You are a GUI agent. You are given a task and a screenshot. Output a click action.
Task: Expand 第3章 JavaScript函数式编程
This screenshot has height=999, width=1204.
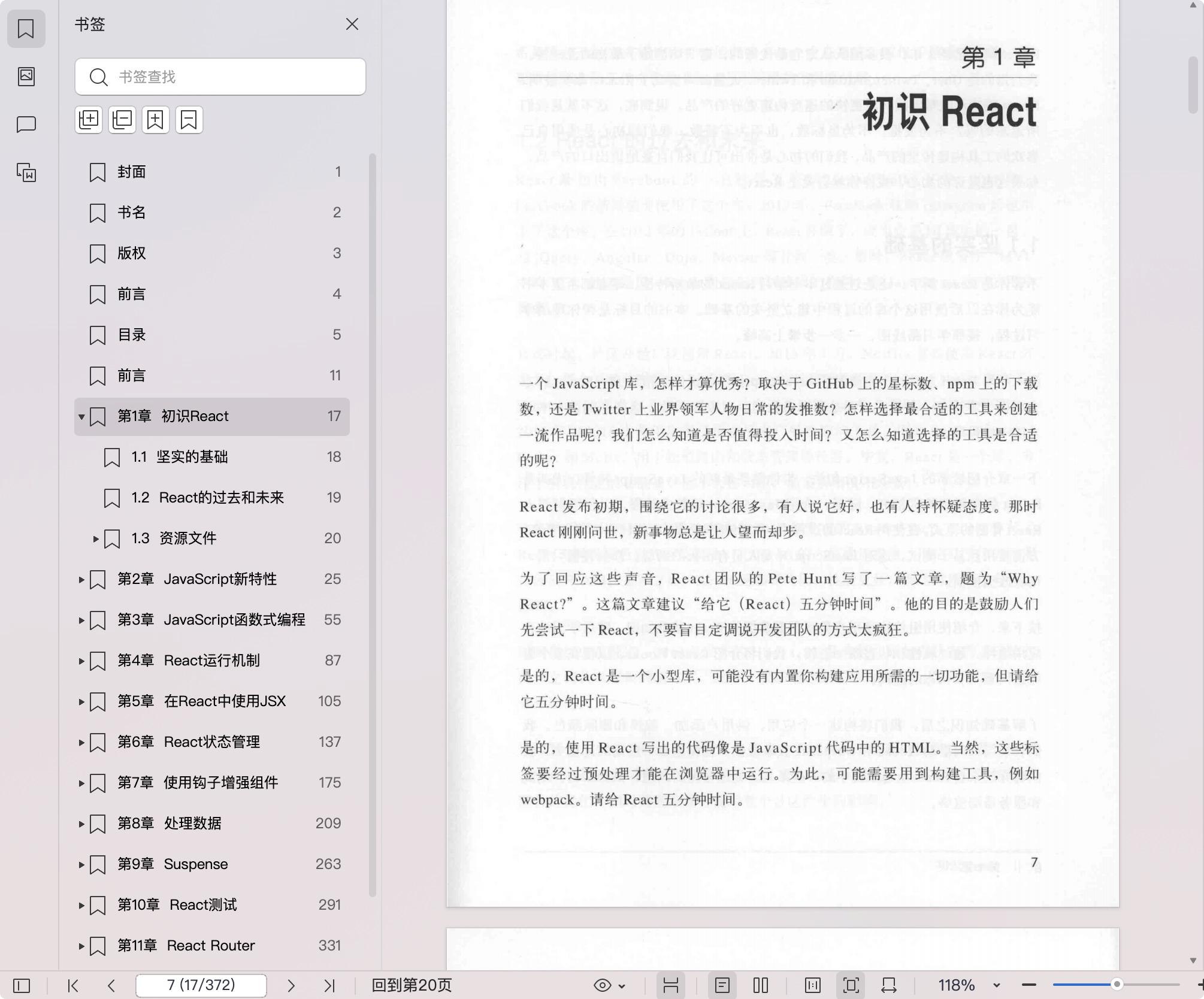point(81,620)
